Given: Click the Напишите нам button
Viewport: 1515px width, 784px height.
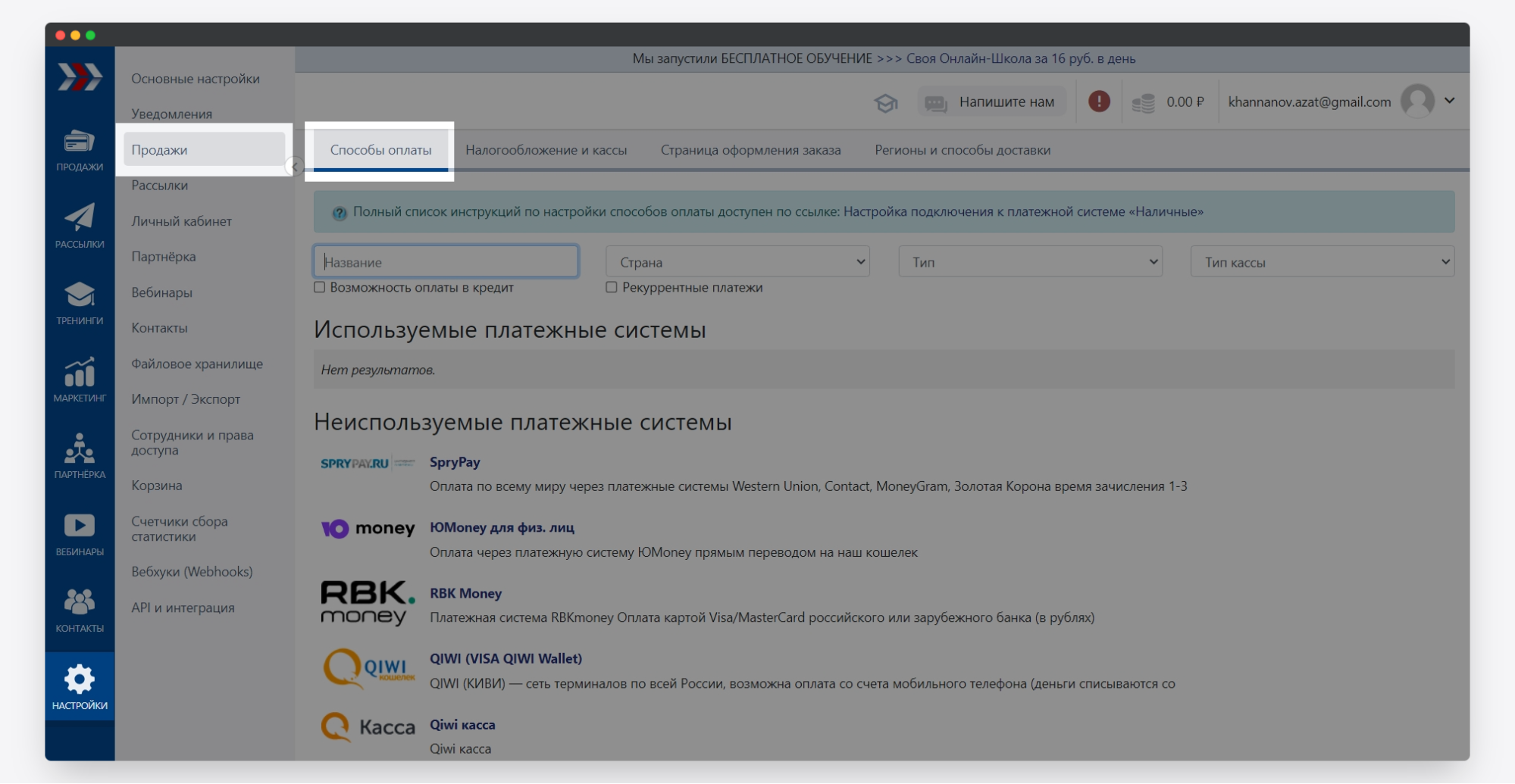Looking at the screenshot, I should point(991,102).
